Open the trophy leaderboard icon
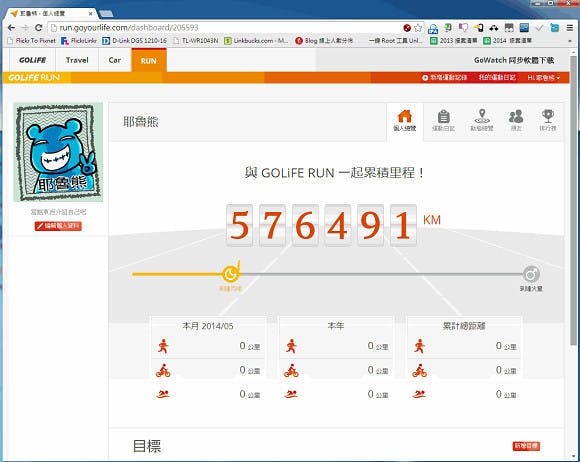 tap(548, 121)
